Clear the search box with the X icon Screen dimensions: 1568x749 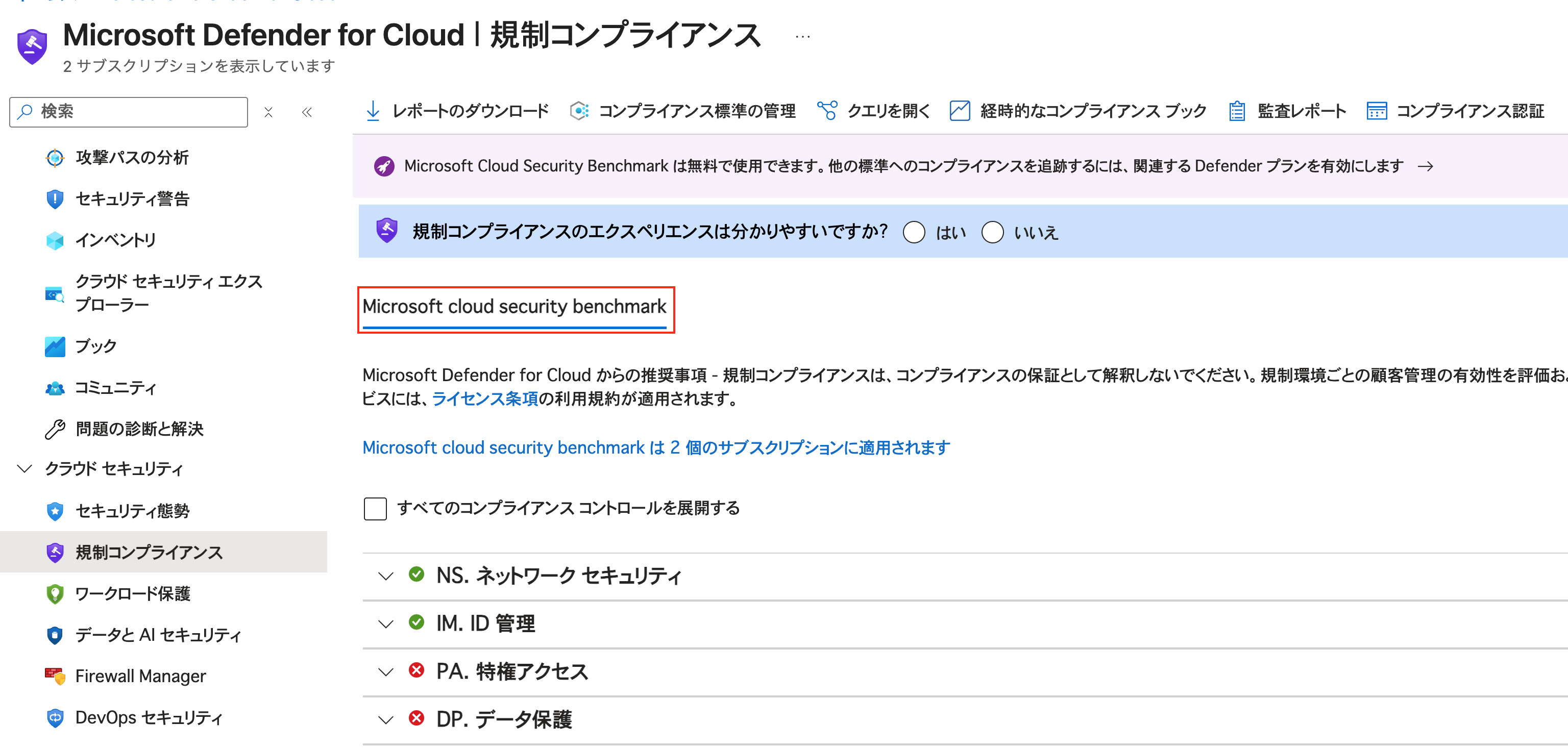click(268, 112)
